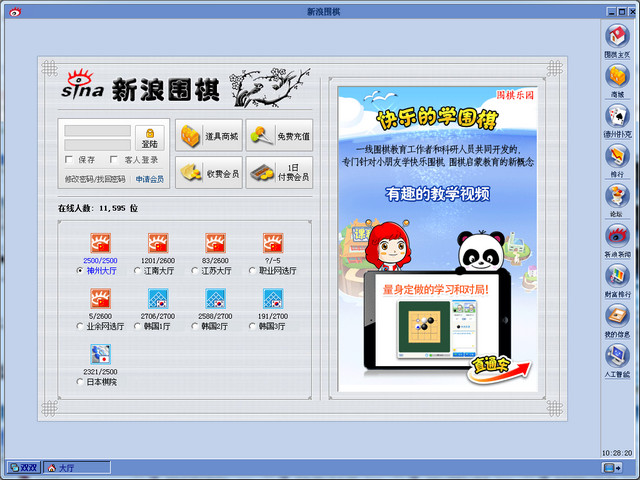Select the 江苏大厅 radio button

point(195,271)
